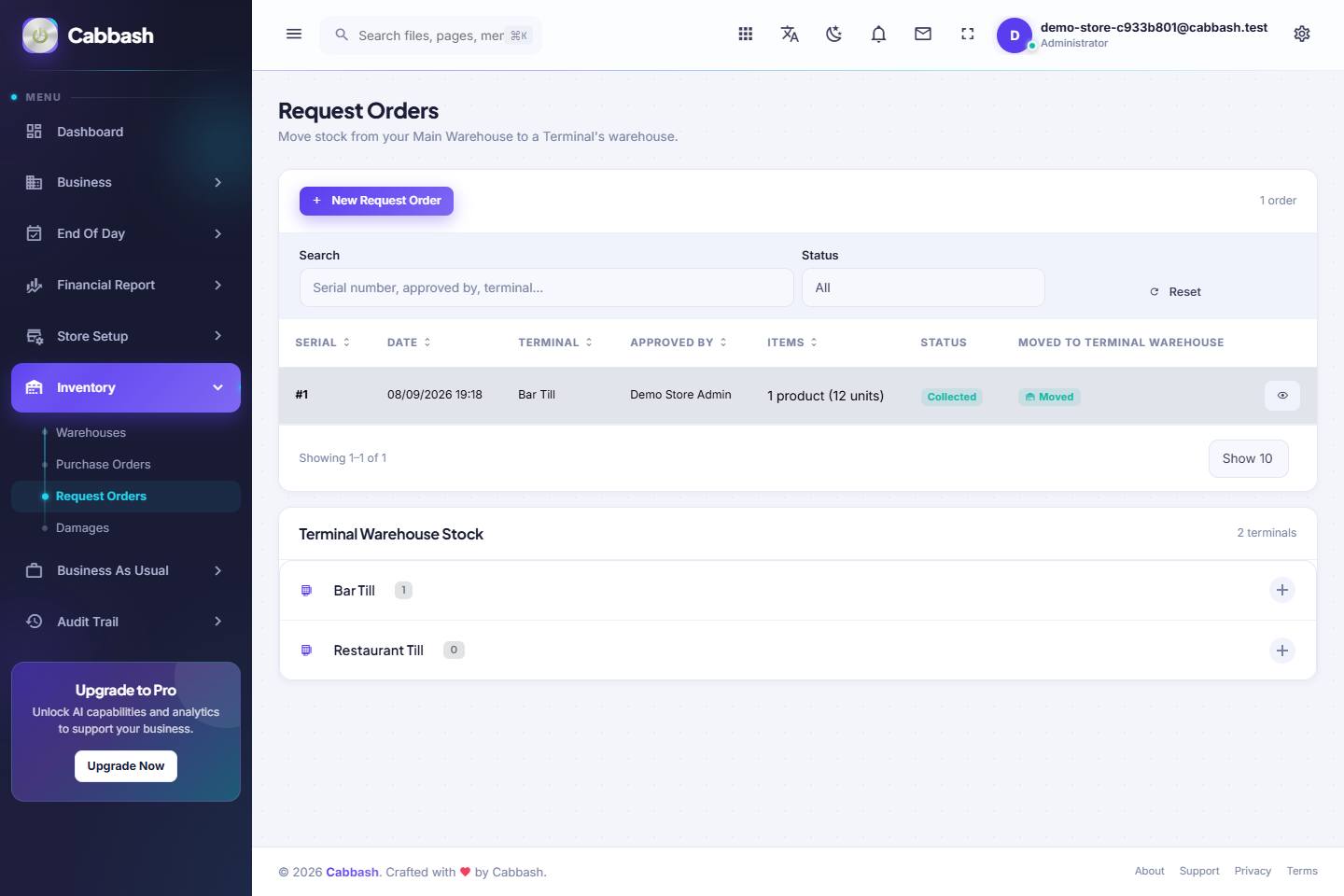The image size is (1344, 896).
Task: Expand the End Of Day menu
Action: click(126, 233)
